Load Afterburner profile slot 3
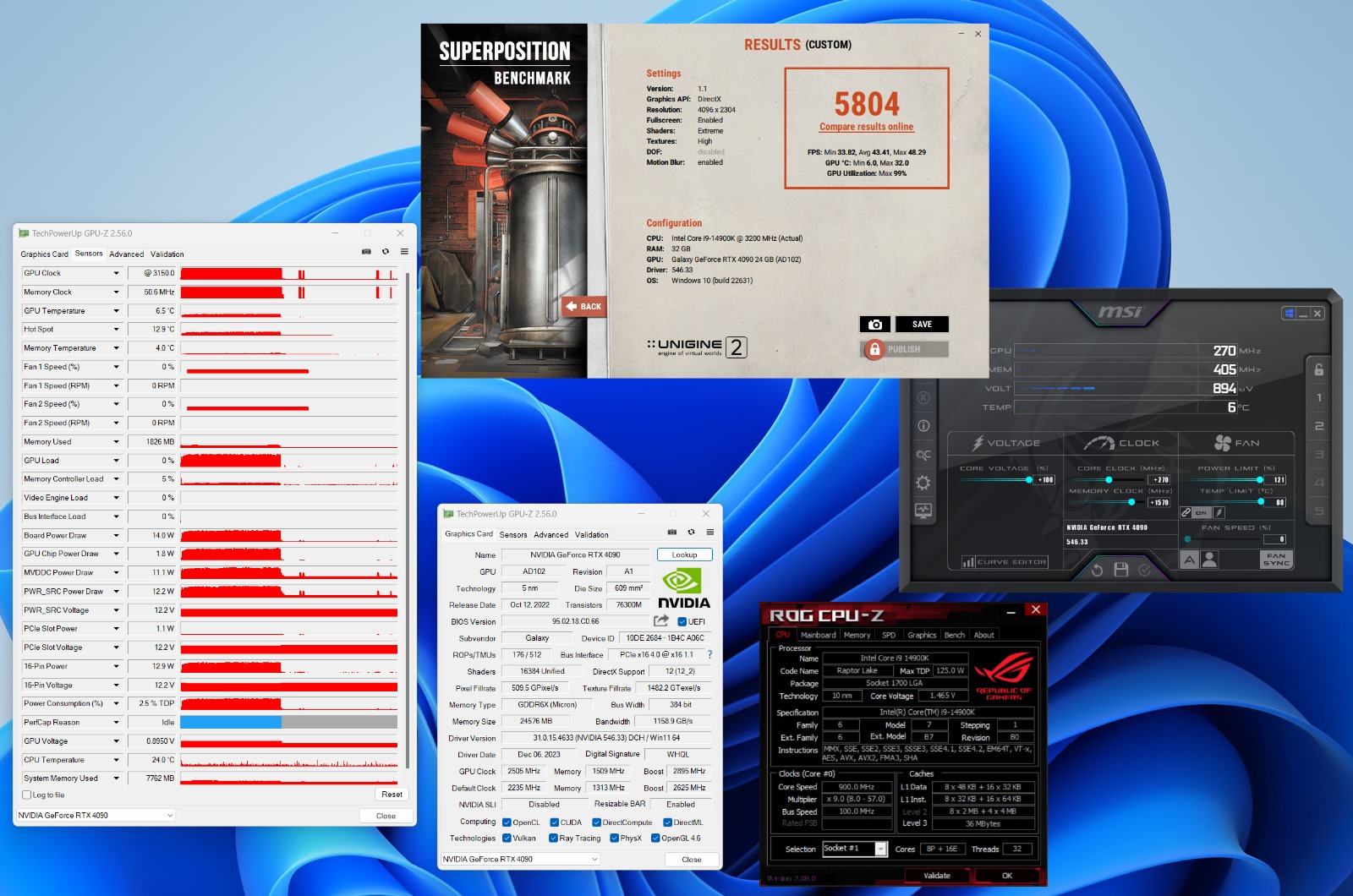 (1318, 455)
